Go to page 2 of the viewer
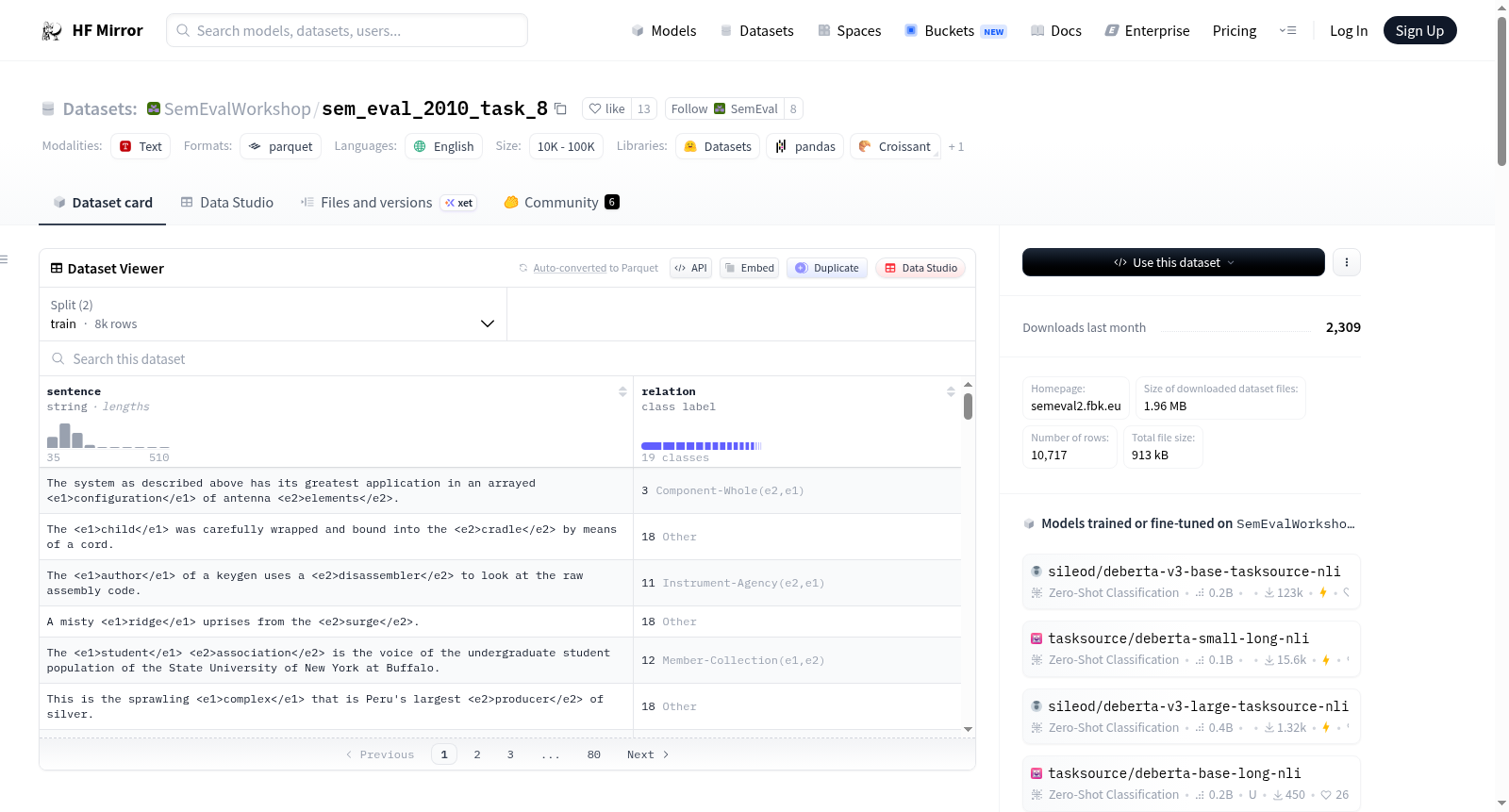 pyautogui.click(x=477, y=754)
